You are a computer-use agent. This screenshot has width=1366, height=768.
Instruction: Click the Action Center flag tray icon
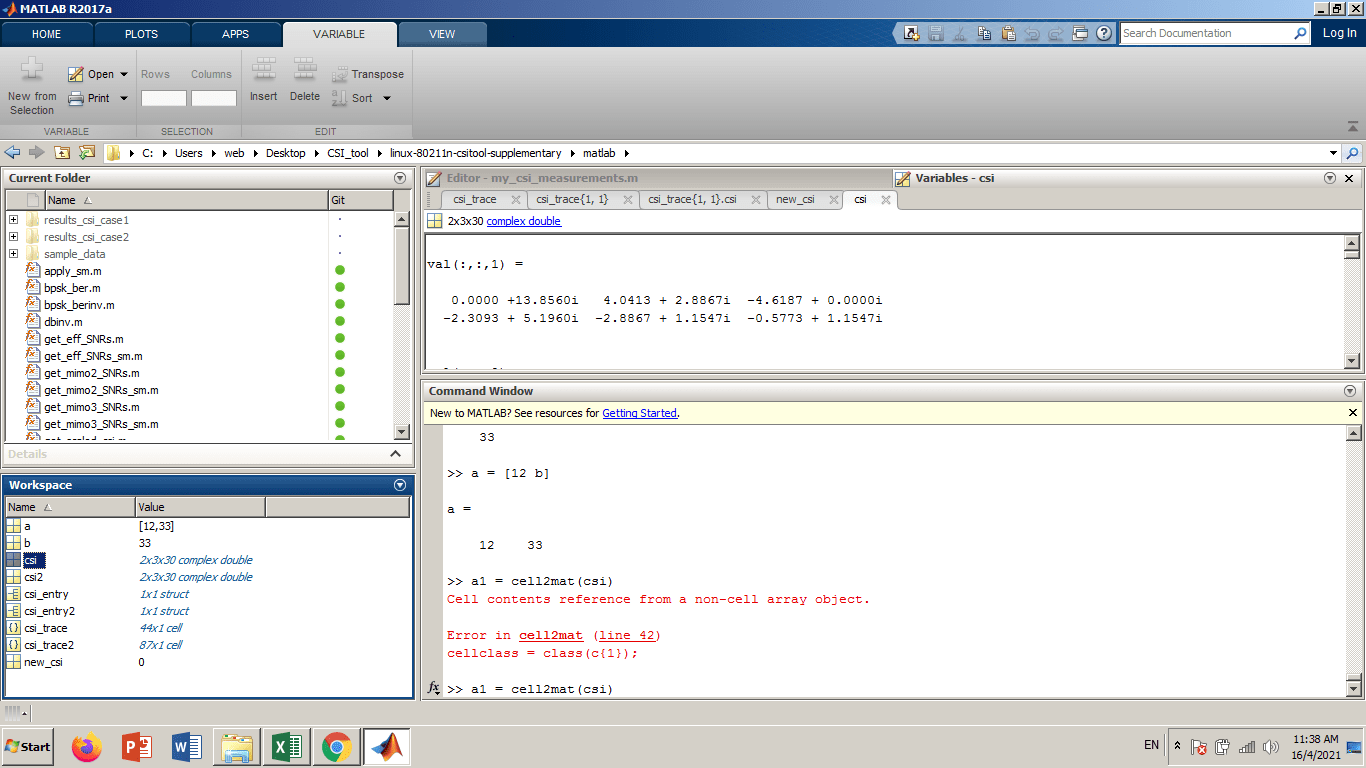[1199, 747]
